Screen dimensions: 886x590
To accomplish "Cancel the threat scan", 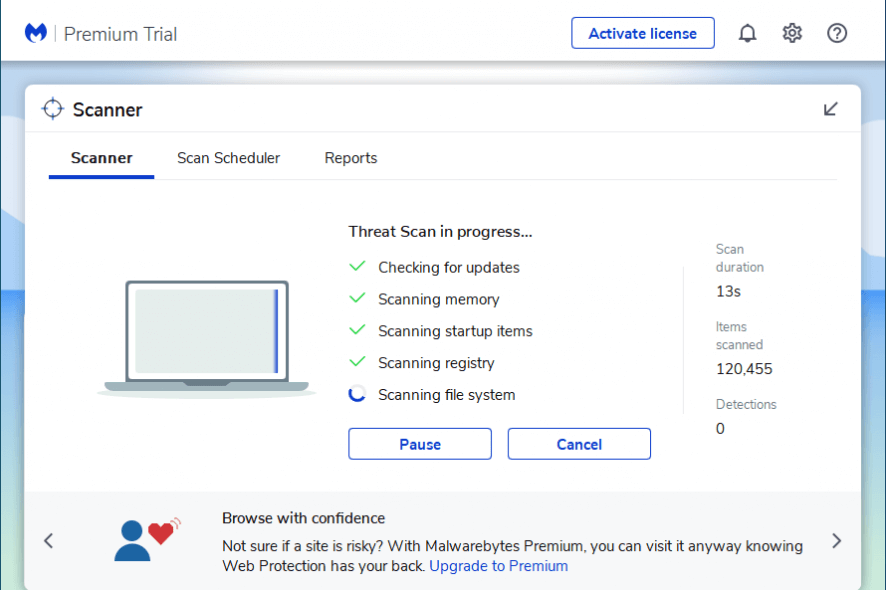I will pos(579,444).
